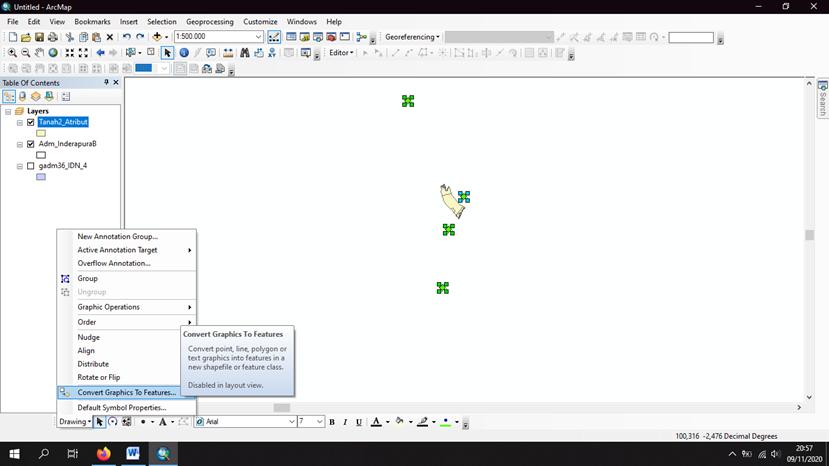Viewport: 829px width, 466px height.
Task: Select the Zoom In tool
Action: 12,53
